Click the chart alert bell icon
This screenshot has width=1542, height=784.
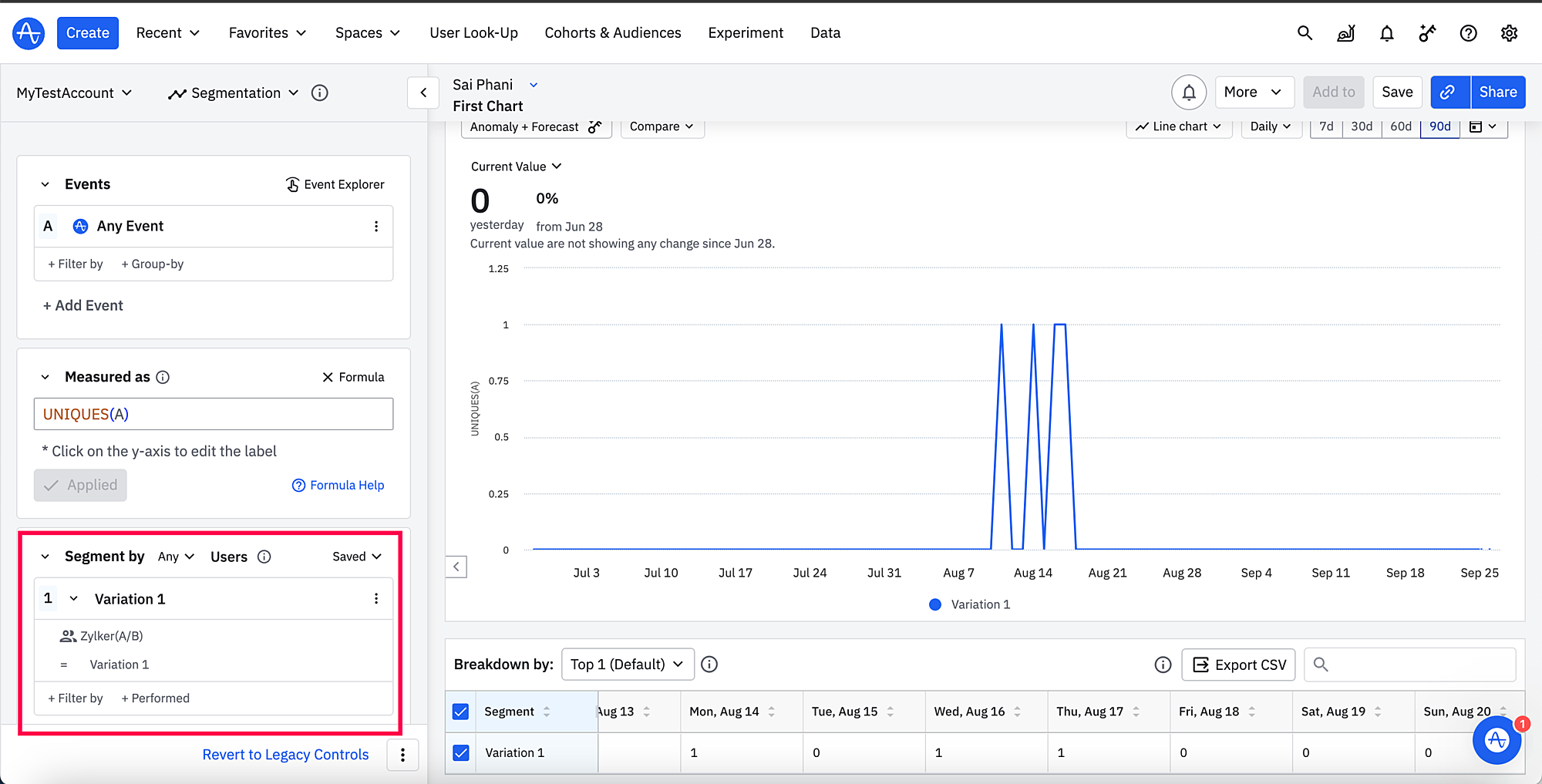pyautogui.click(x=1189, y=93)
